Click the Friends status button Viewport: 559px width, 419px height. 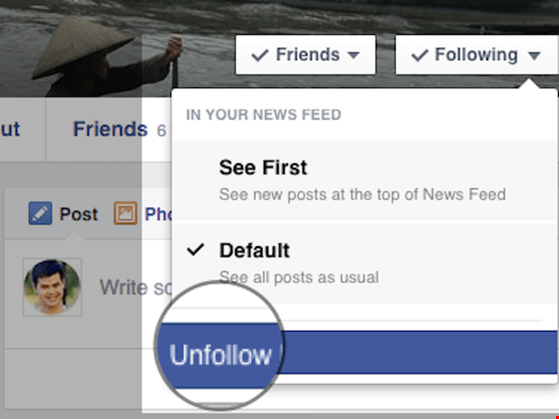tap(306, 55)
